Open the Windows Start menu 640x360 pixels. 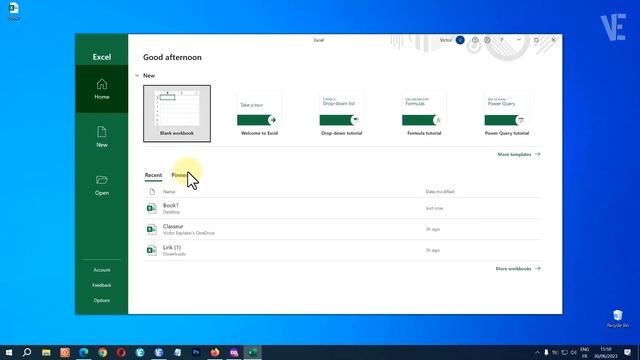point(9,352)
